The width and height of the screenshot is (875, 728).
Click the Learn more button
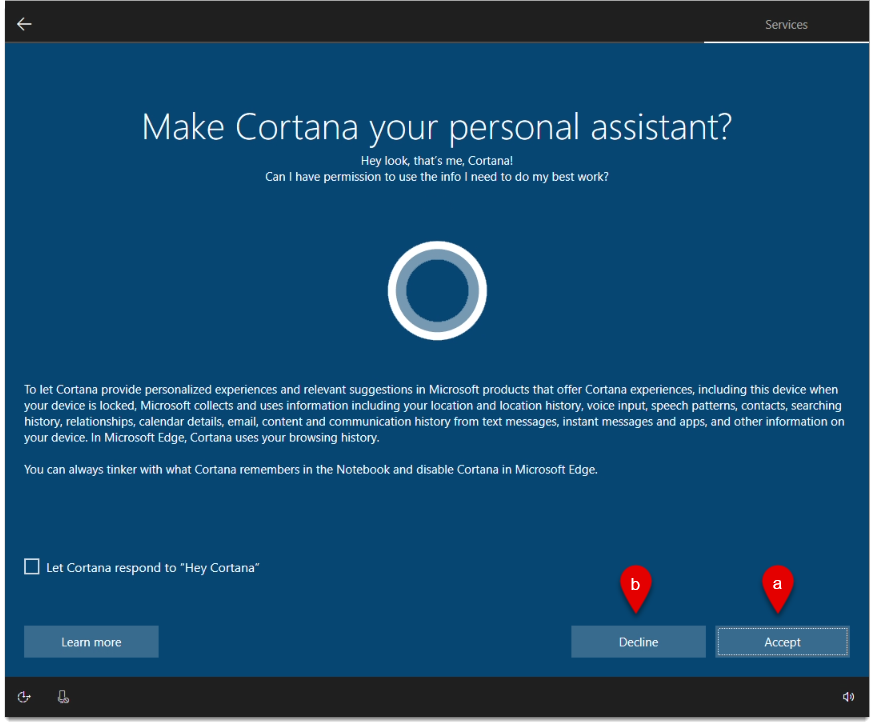point(91,642)
